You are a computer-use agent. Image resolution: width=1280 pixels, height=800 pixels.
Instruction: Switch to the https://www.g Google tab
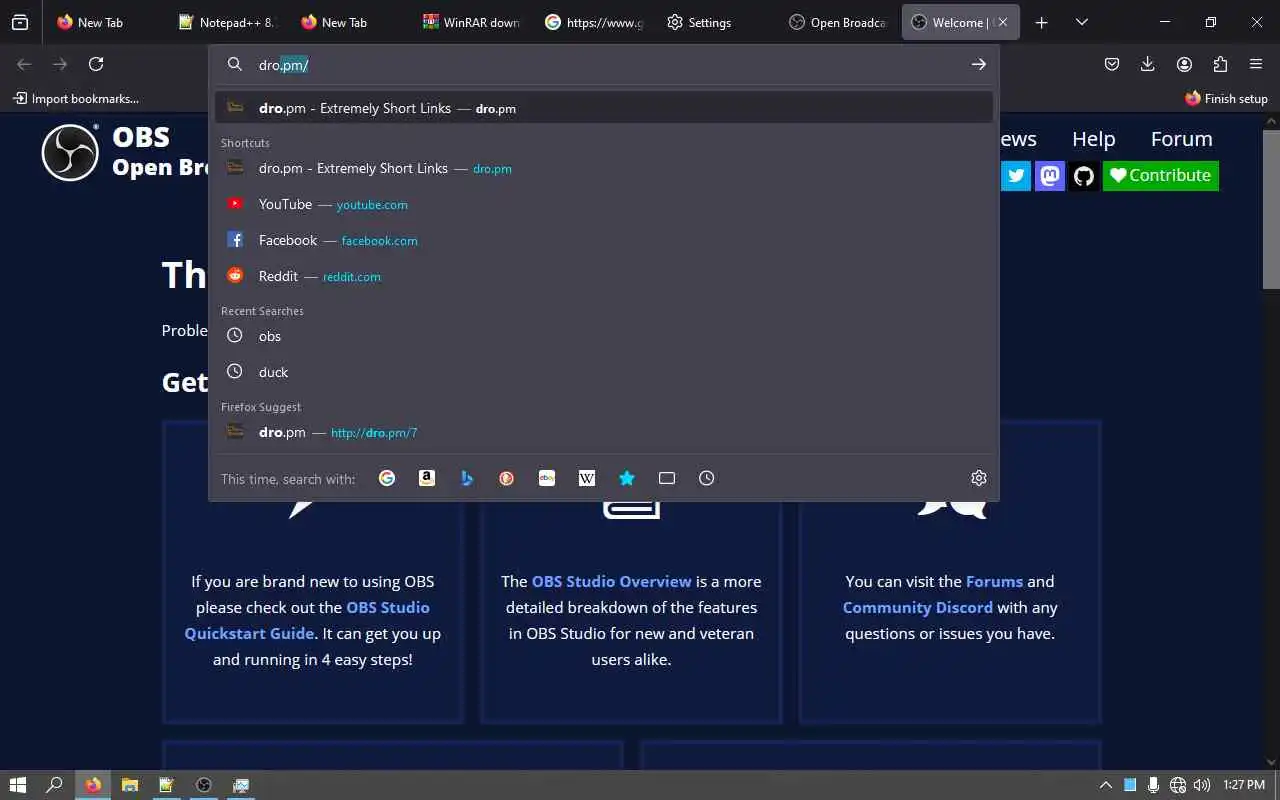593,22
